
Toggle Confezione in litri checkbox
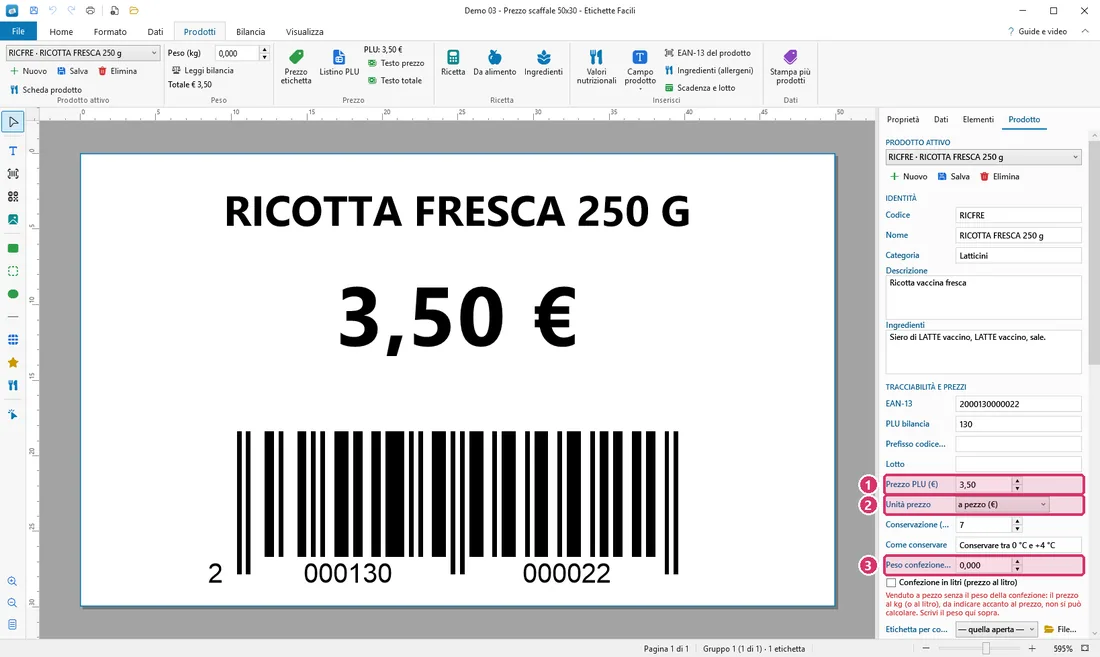891,583
